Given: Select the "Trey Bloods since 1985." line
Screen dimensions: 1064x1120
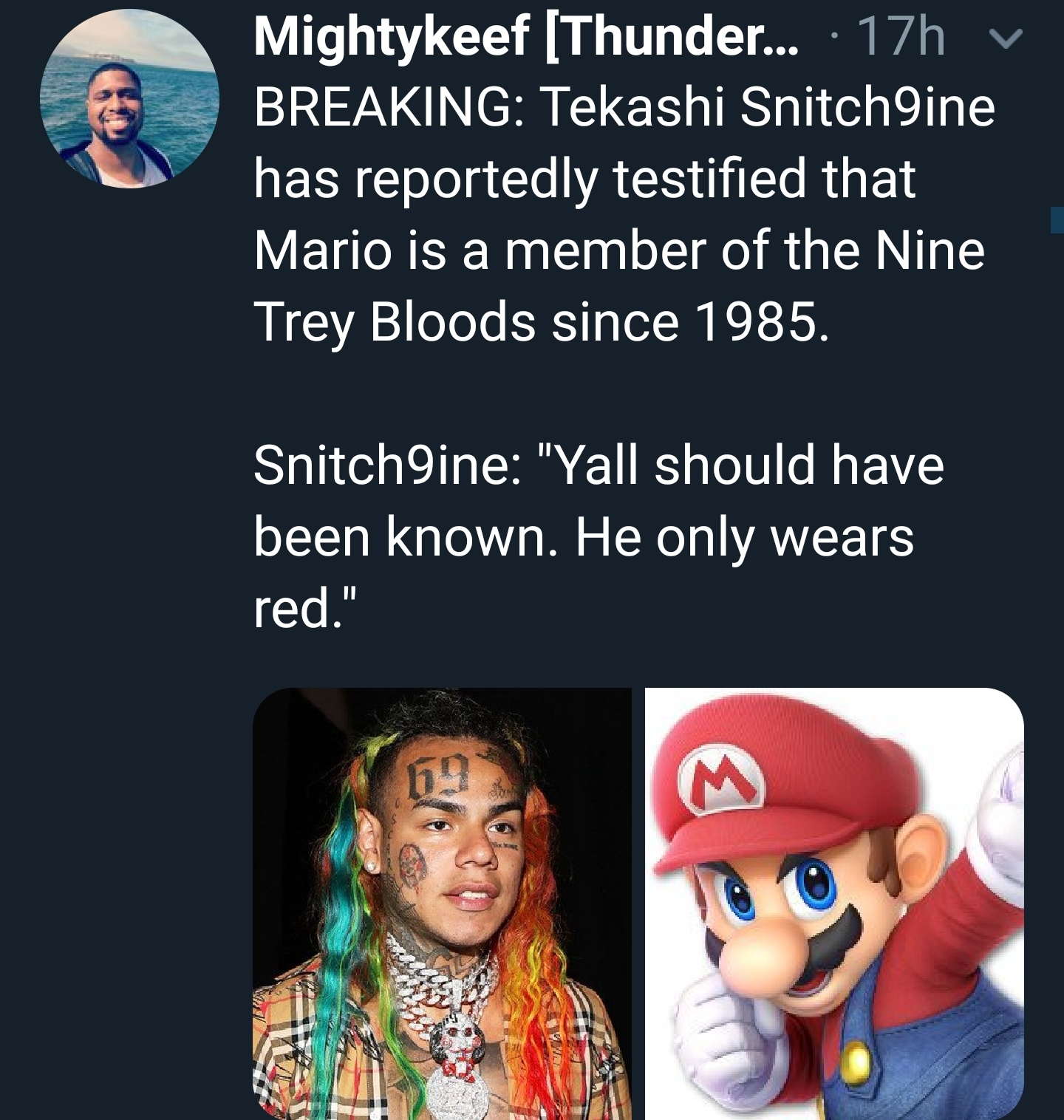Looking at the screenshot, I should [542, 323].
